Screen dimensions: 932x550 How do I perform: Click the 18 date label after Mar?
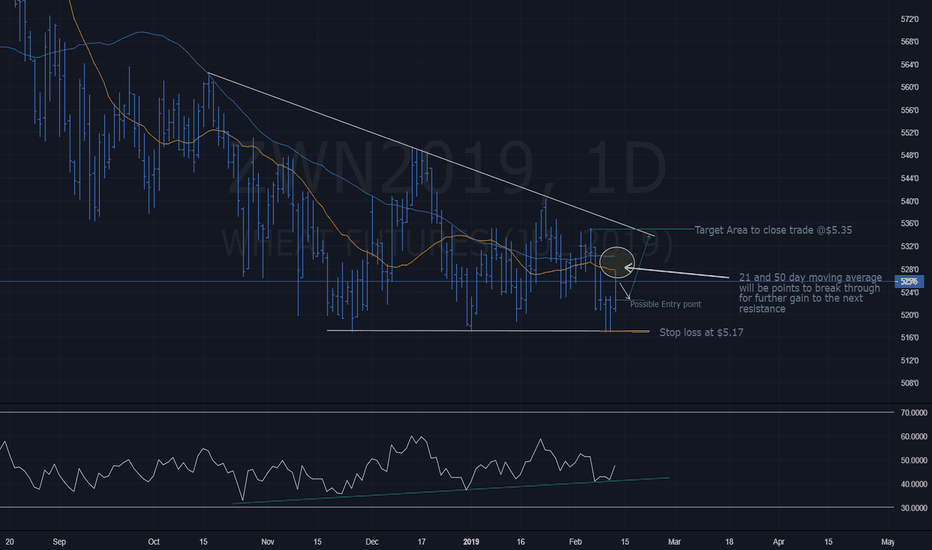pyautogui.click(x=729, y=542)
